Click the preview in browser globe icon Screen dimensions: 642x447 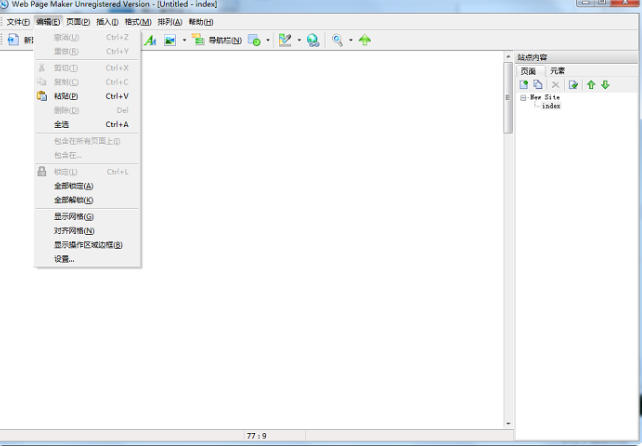pyautogui.click(x=313, y=40)
